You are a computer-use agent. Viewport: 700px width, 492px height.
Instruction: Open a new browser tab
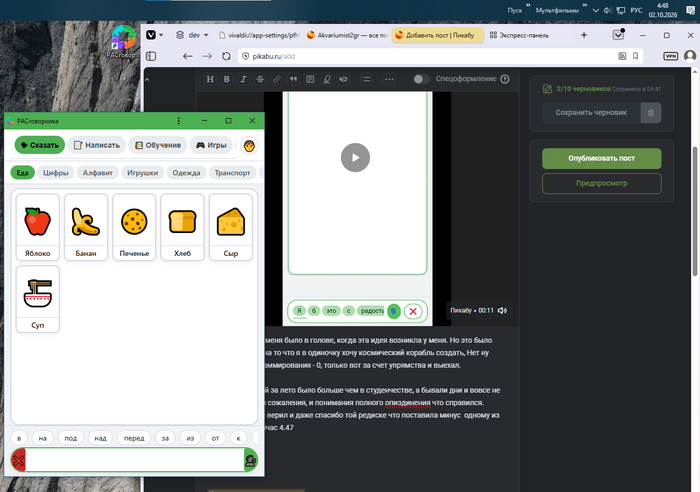click(584, 35)
